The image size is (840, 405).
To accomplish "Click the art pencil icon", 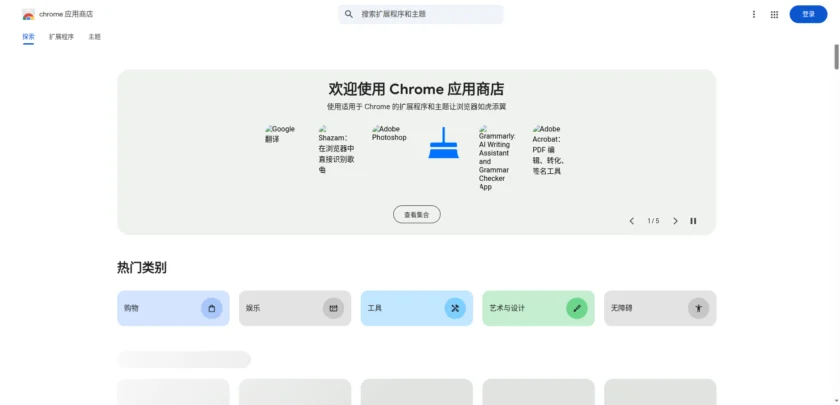I will (577, 308).
